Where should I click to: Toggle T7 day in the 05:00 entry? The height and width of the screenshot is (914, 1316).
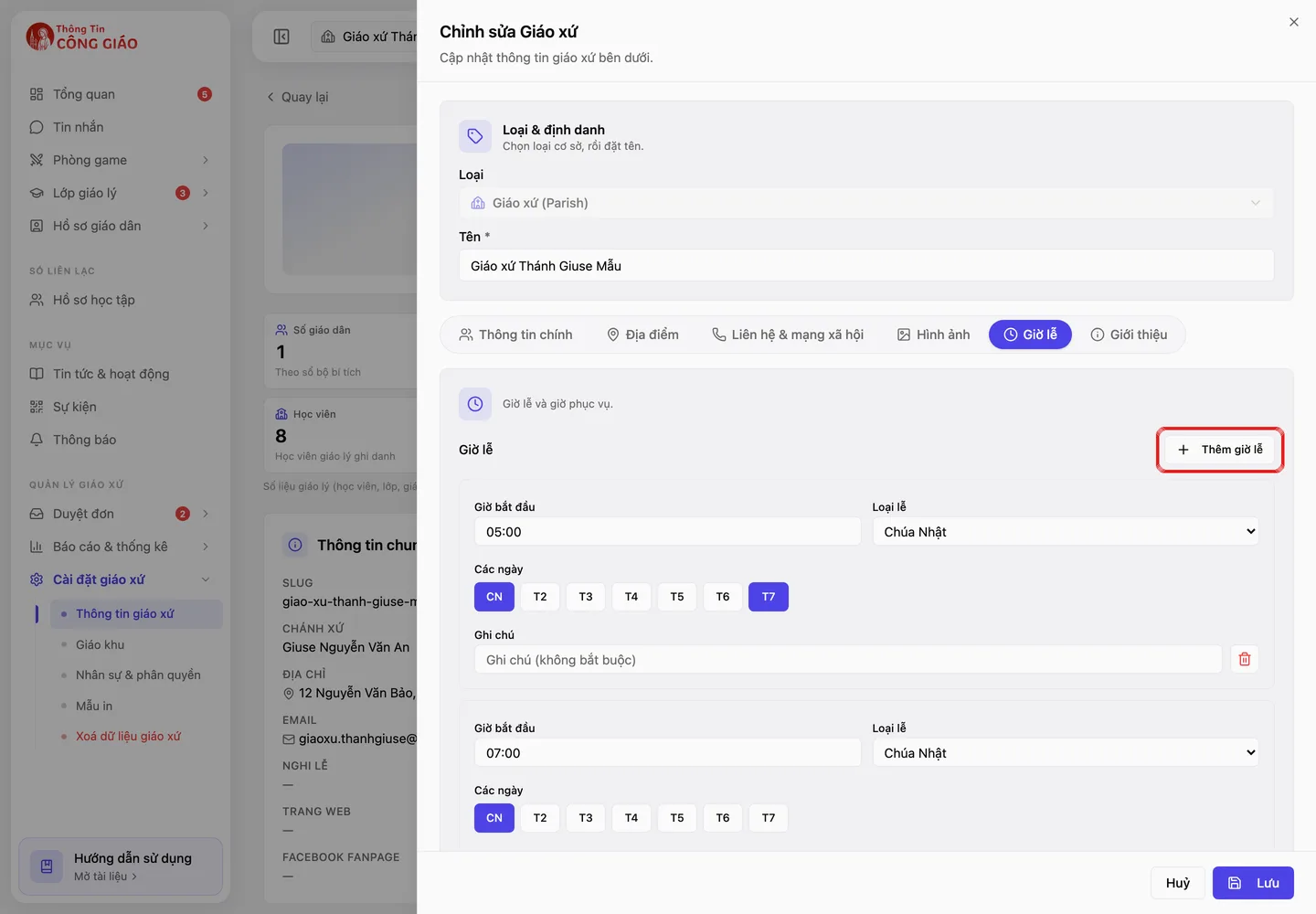[x=769, y=597]
